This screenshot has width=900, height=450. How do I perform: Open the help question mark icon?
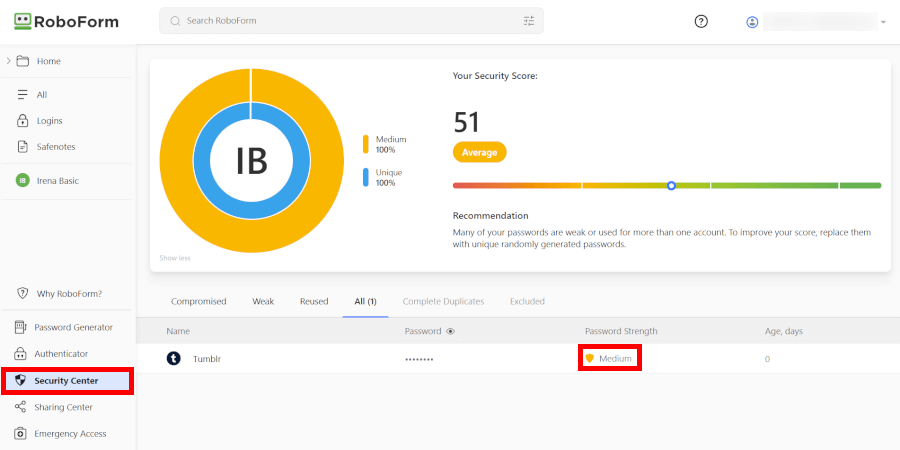click(701, 21)
